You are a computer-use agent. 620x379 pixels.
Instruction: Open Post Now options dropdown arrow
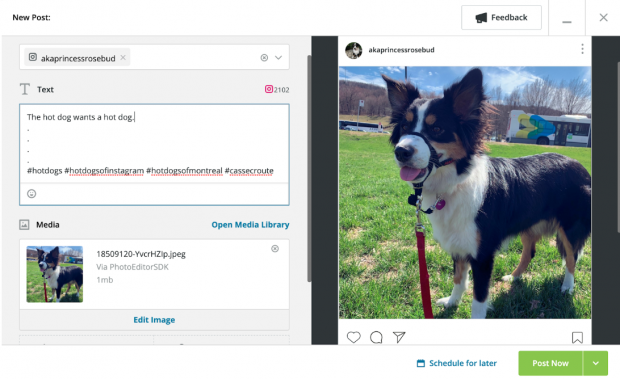click(x=595, y=363)
